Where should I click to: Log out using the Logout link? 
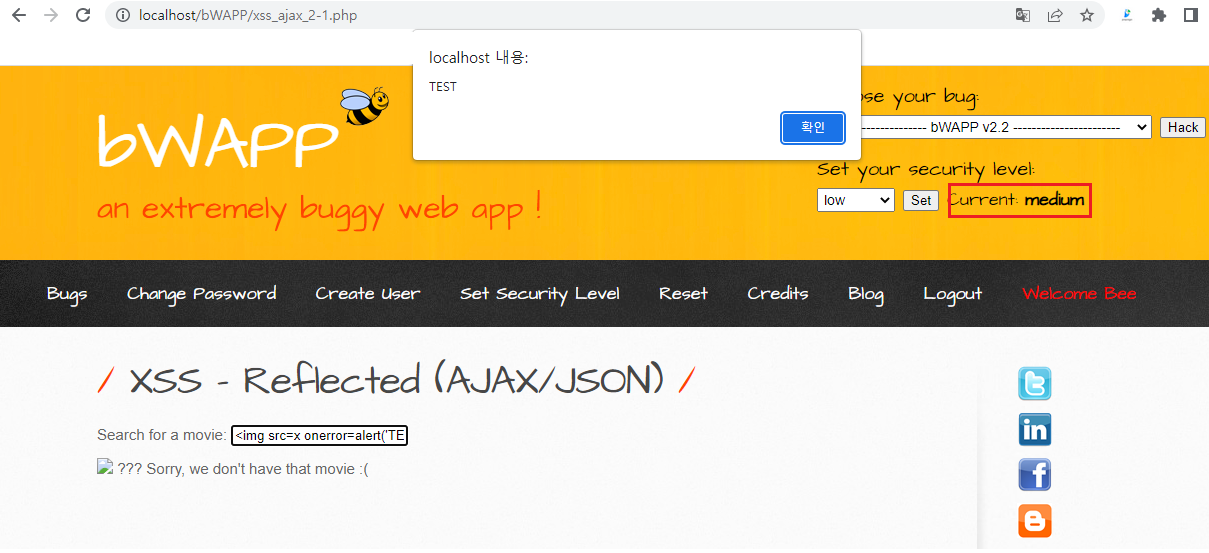tap(953, 293)
